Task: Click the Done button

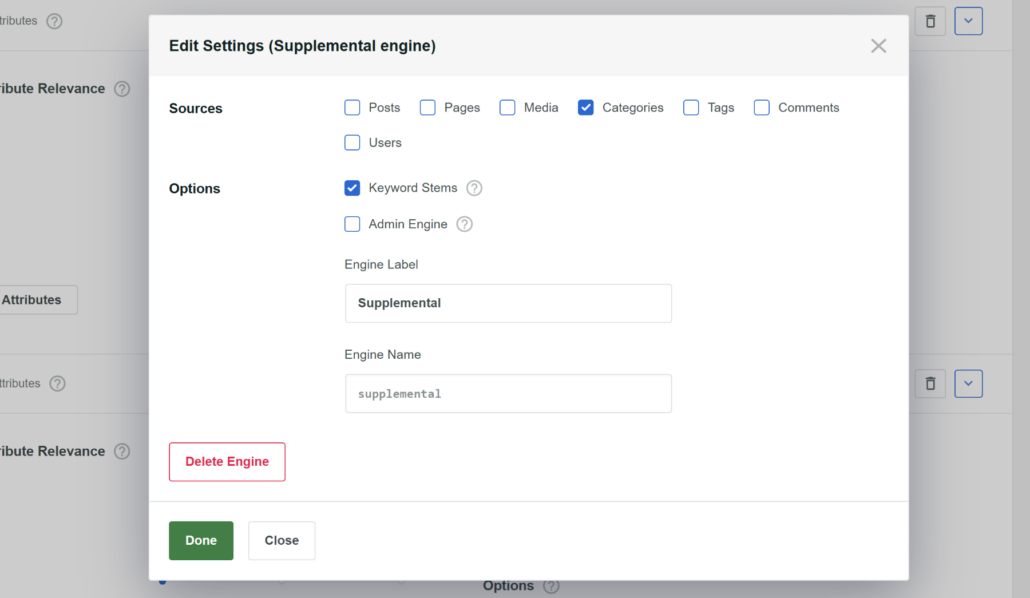Action: tap(201, 540)
